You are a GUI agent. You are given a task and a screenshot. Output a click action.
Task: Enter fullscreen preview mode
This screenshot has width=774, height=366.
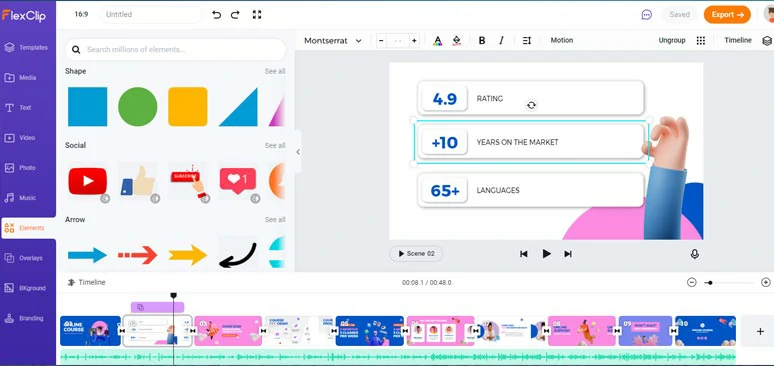point(257,15)
